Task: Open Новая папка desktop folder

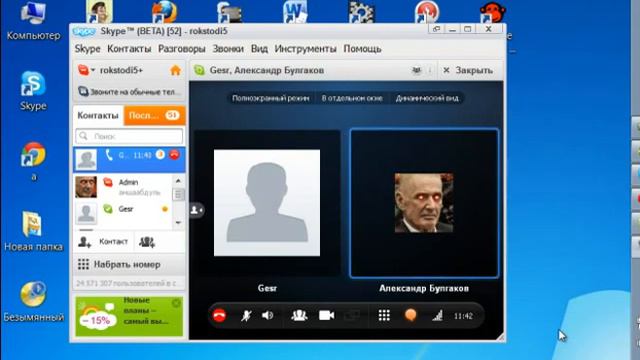Action: (33, 231)
